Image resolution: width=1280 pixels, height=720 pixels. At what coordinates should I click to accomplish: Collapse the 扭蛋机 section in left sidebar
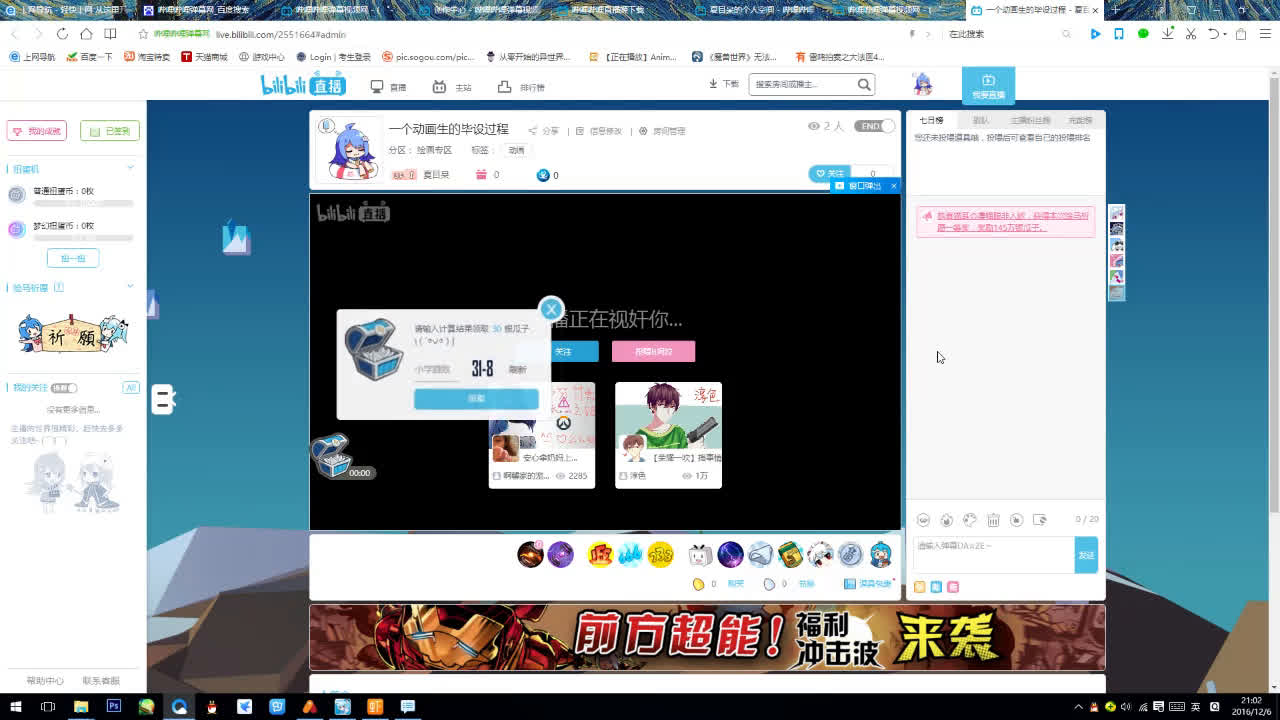pyautogui.click(x=130, y=167)
